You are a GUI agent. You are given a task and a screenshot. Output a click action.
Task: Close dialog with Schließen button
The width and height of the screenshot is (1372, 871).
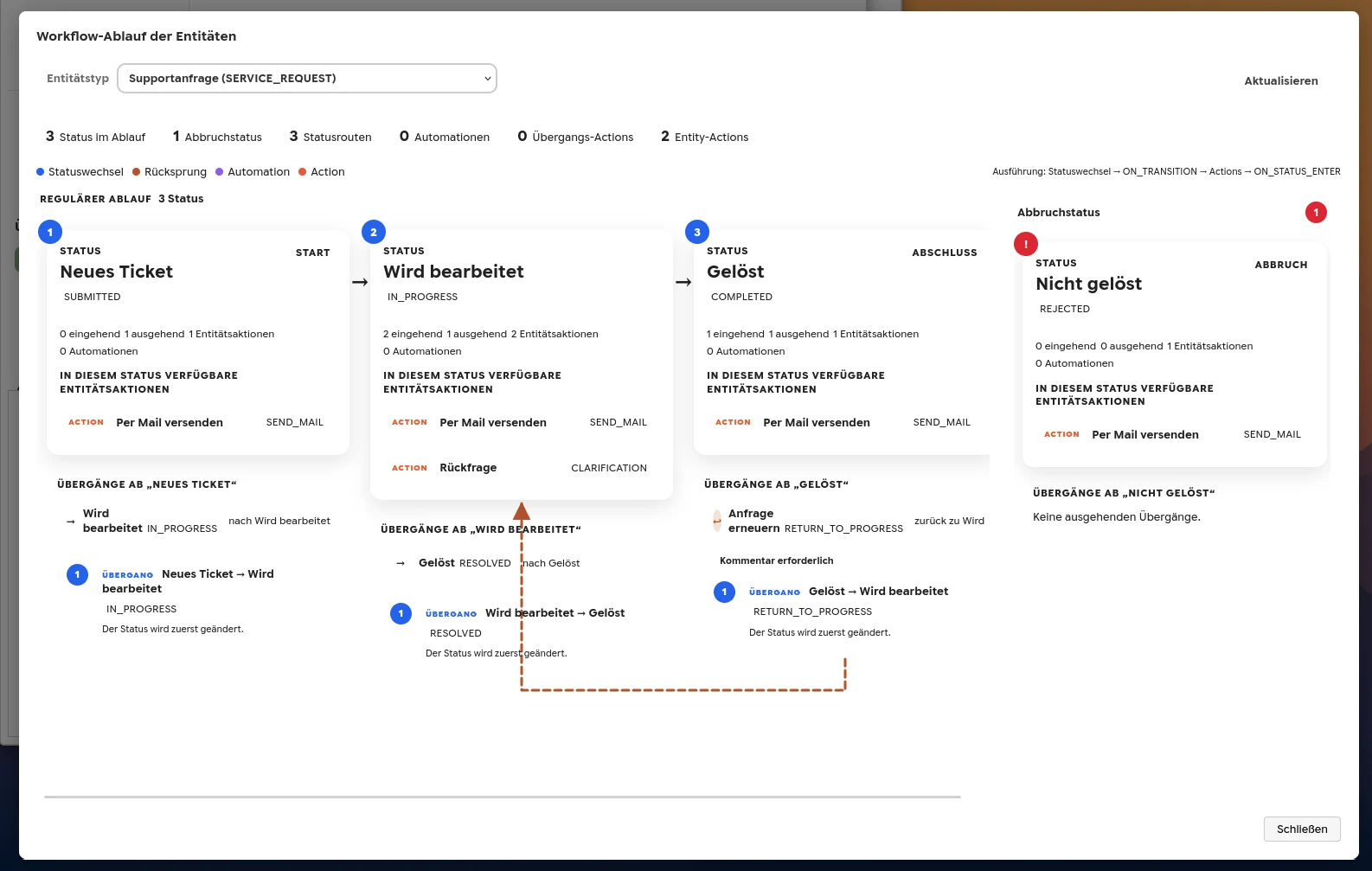click(x=1302, y=829)
